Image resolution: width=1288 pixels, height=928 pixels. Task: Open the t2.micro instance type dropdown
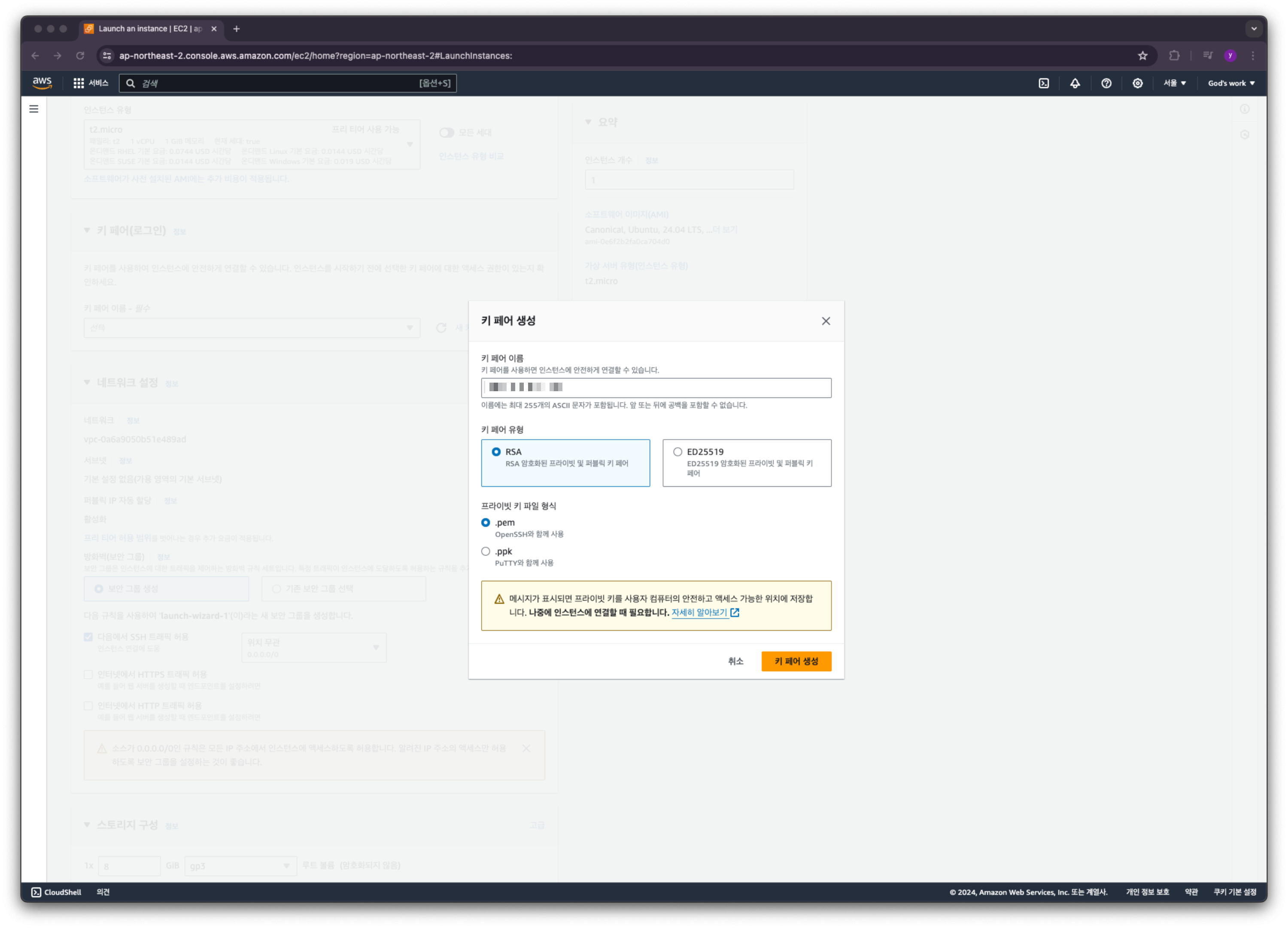pyautogui.click(x=252, y=144)
